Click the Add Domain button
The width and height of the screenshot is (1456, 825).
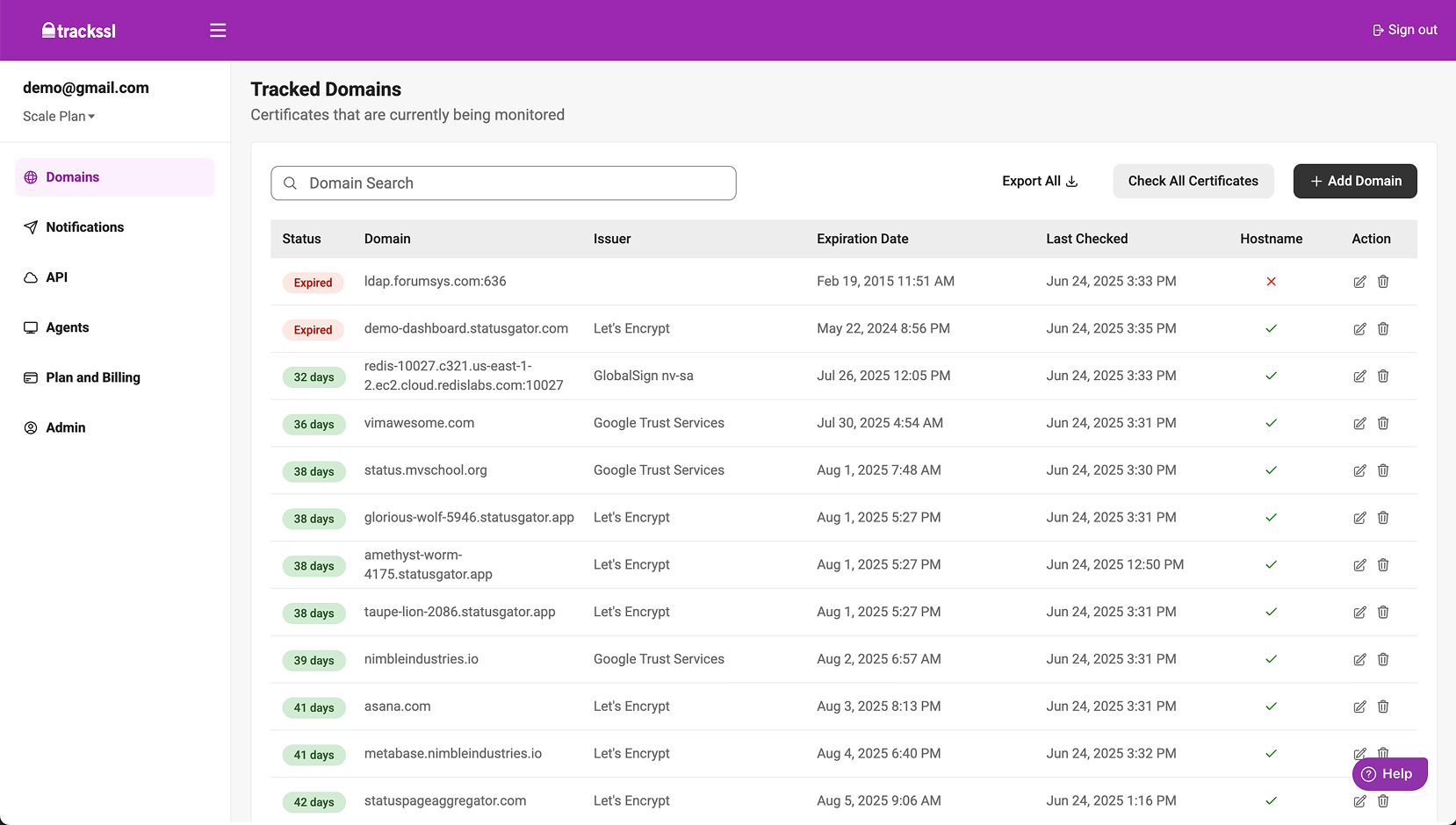[x=1355, y=181]
